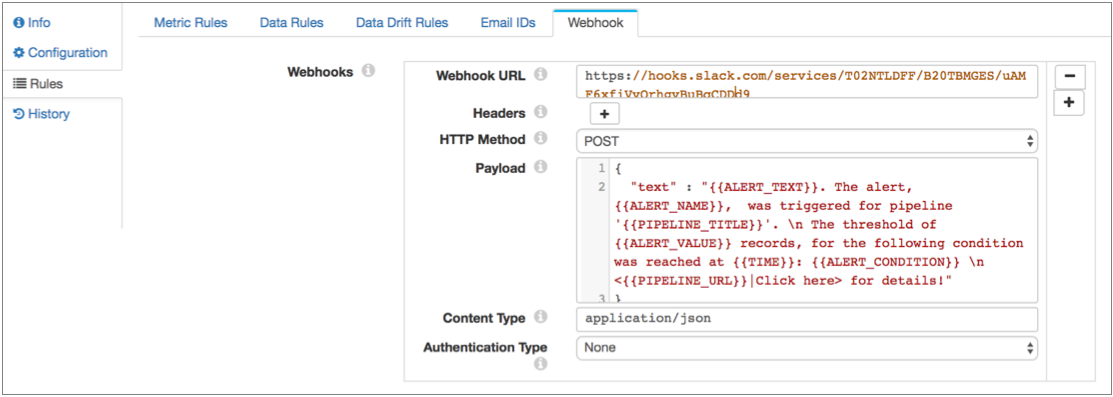Add a header with the plus button
The height and width of the screenshot is (397, 1113).
pyautogui.click(x=605, y=114)
